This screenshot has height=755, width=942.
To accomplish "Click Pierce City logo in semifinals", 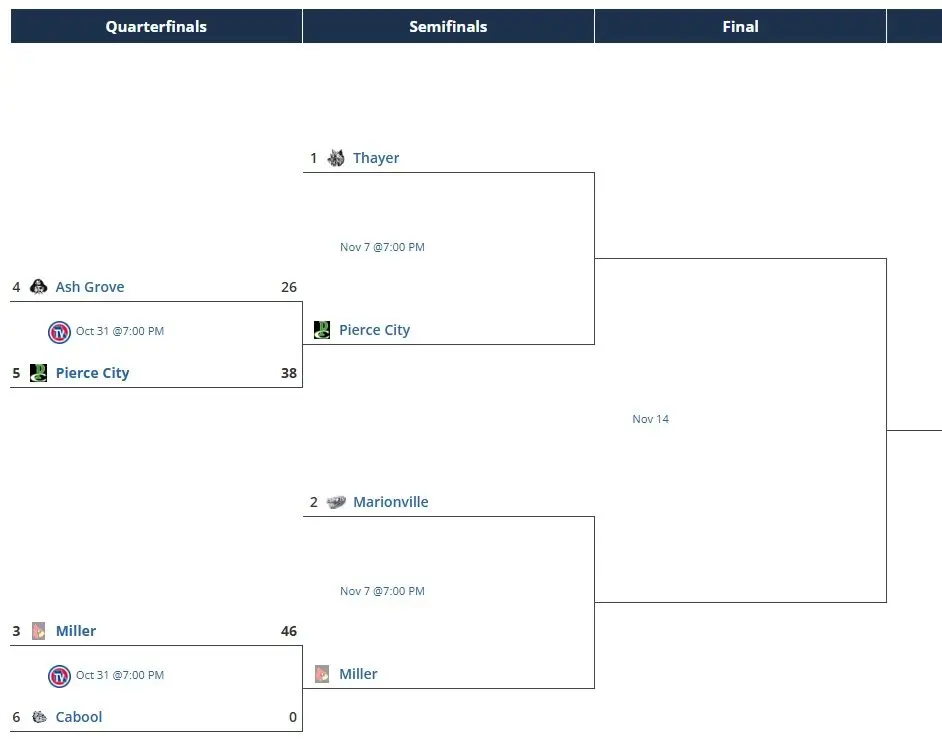I will (322, 330).
